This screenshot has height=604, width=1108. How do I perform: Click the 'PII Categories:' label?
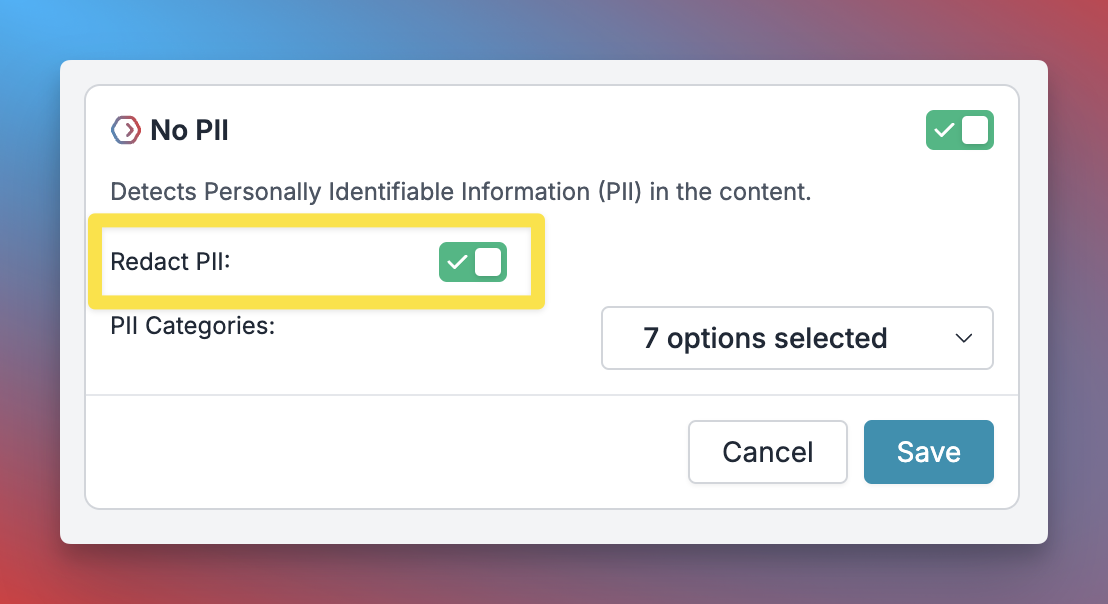tap(192, 326)
